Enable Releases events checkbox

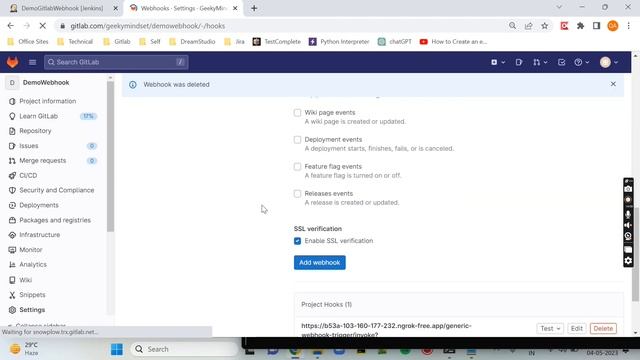(x=297, y=193)
